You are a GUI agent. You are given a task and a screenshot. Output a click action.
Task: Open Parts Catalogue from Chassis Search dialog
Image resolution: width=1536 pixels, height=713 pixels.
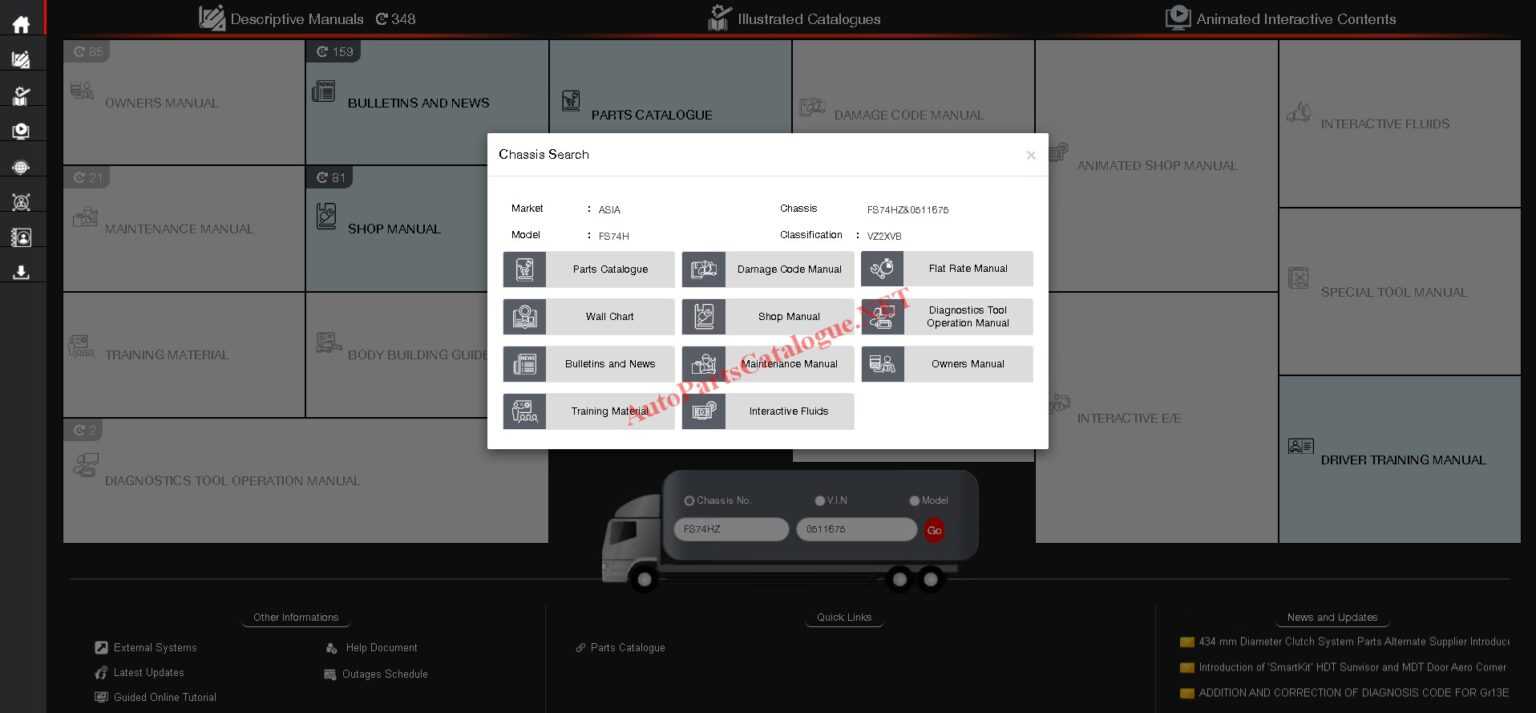tap(589, 269)
